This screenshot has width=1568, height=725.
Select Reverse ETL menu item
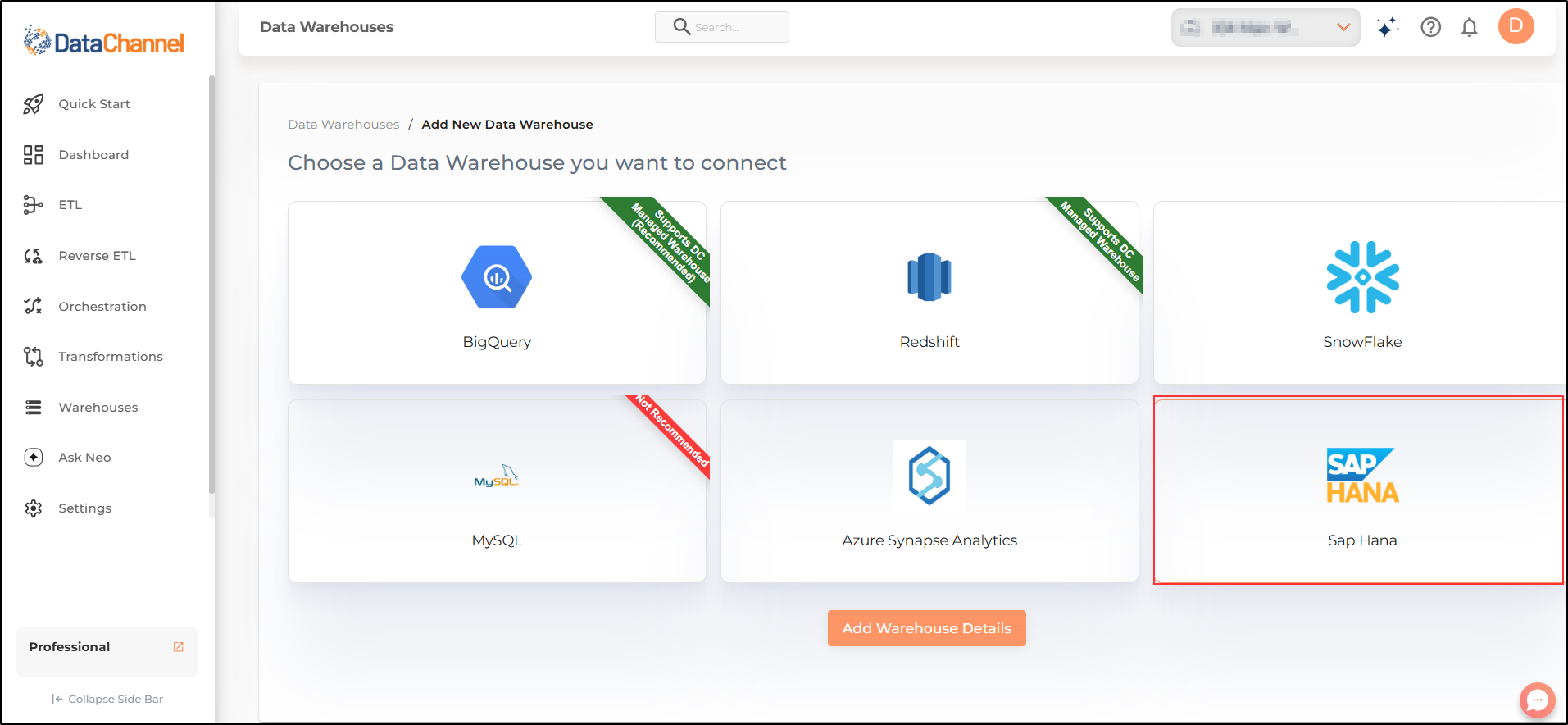[x=97, y=256]
